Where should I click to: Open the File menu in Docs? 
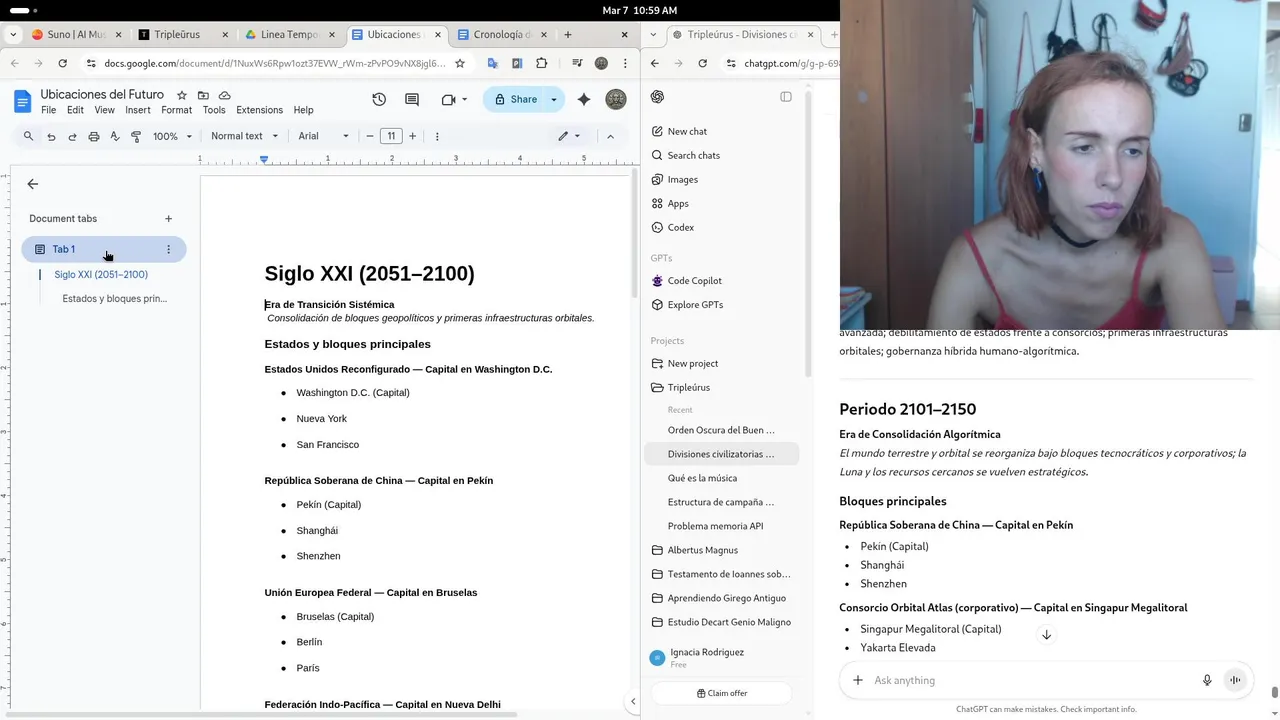pyautogui.click(x=48, y=110)
